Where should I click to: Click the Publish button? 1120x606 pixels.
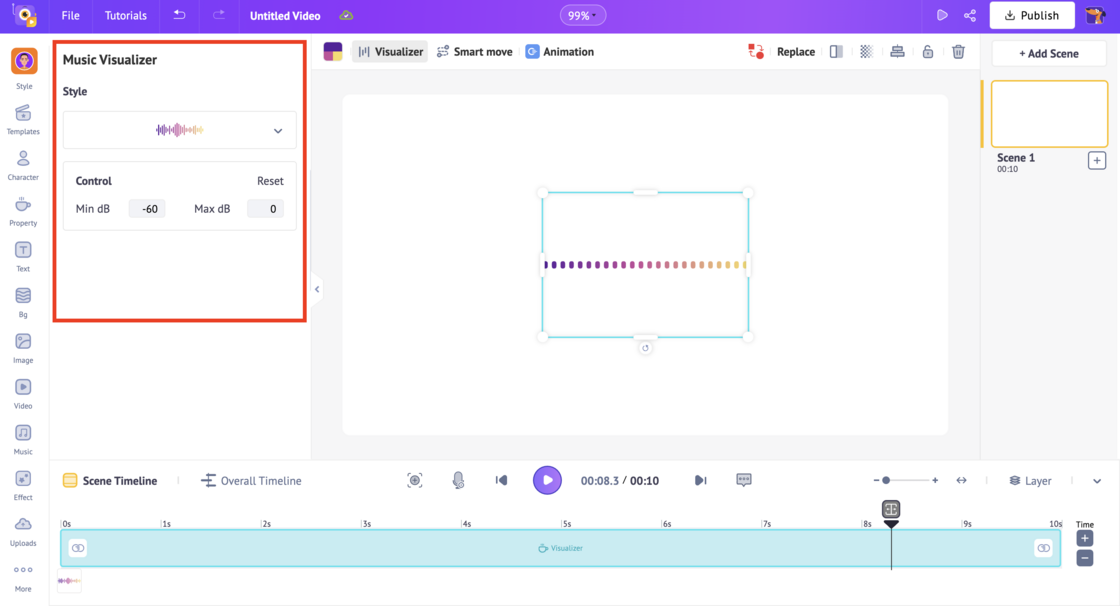(1031, 15)
